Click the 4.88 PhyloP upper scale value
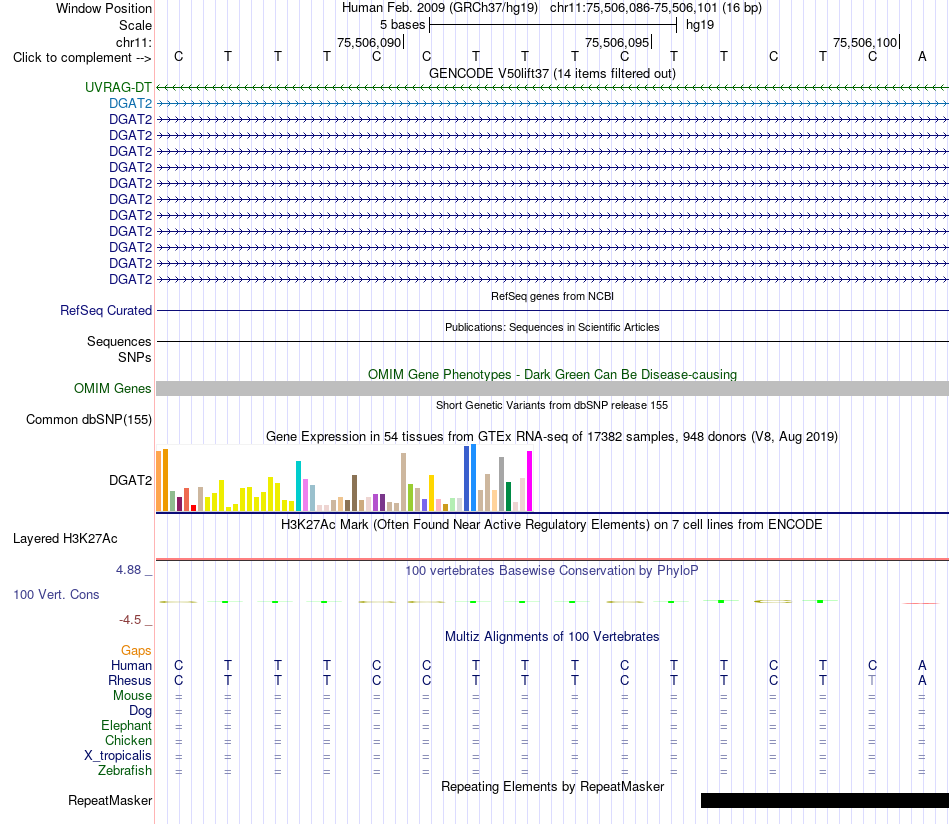Image resolution: width=950 pixels, height=824 pixels. [x=128, y=570]
